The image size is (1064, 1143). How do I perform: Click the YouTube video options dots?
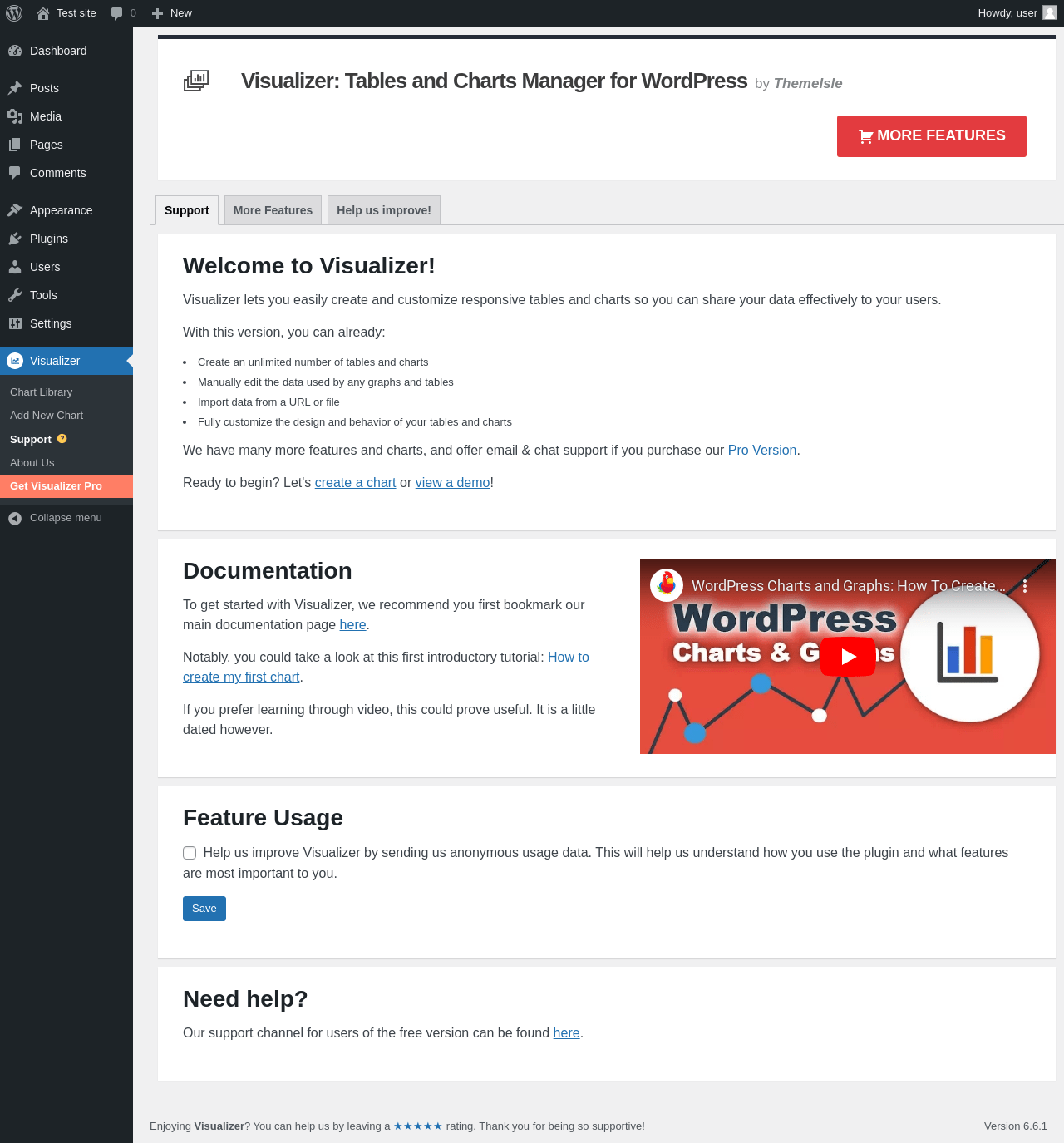coord(1025,585)
